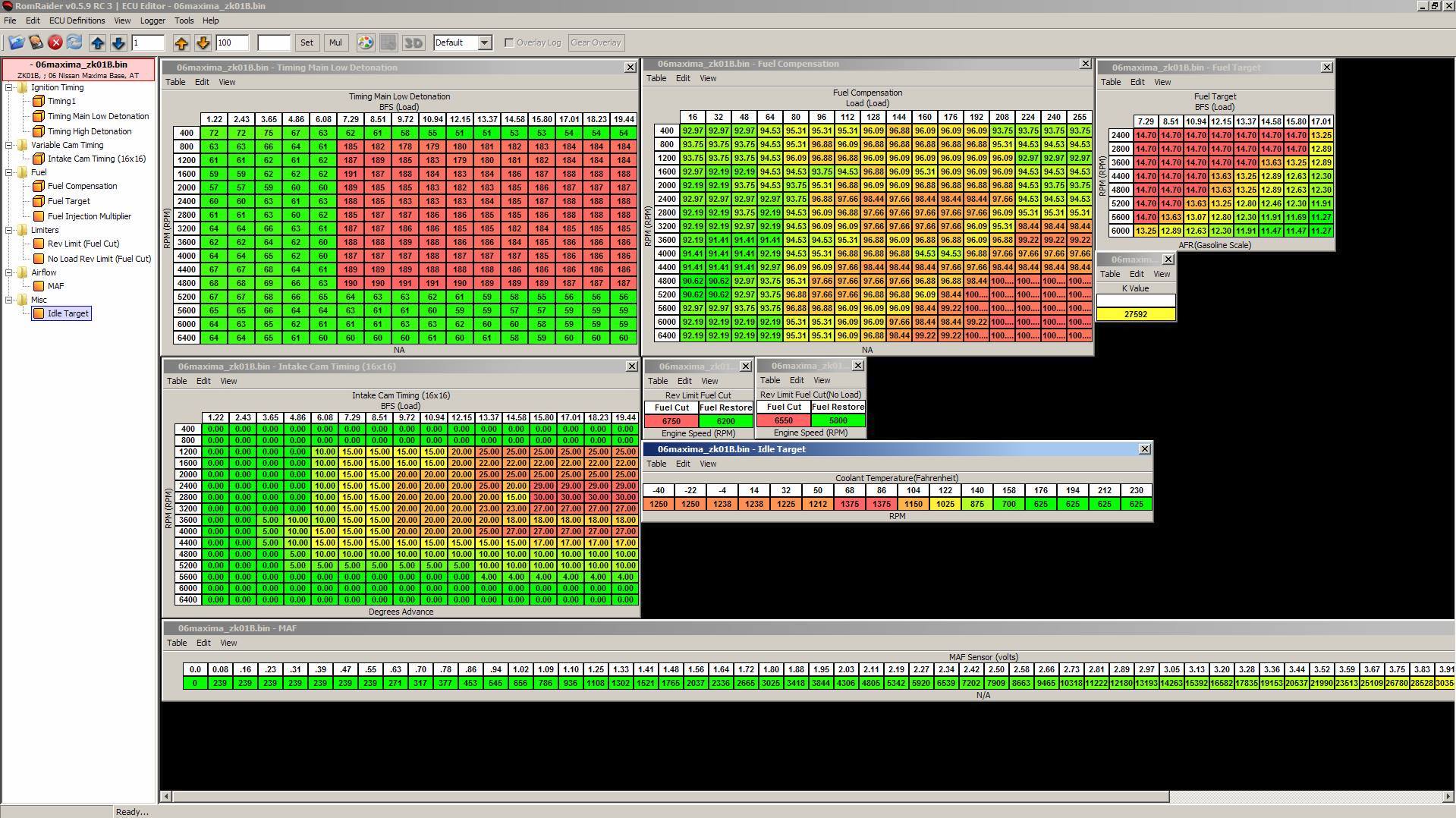Select Fuel Injection Multiplier in tree
1456x818 pixels.
click(x=90, y=216)
